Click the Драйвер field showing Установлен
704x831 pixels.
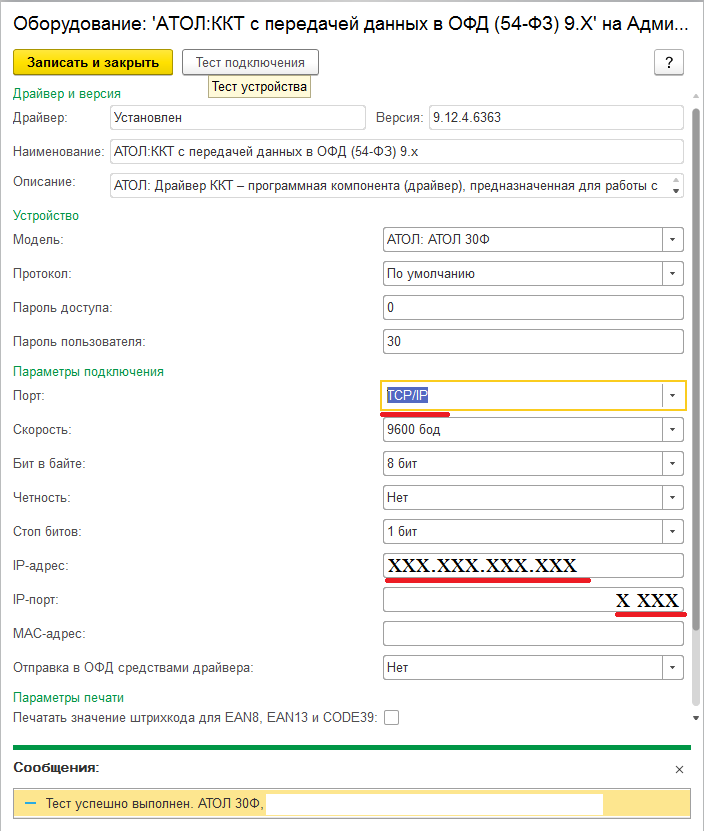237,118
